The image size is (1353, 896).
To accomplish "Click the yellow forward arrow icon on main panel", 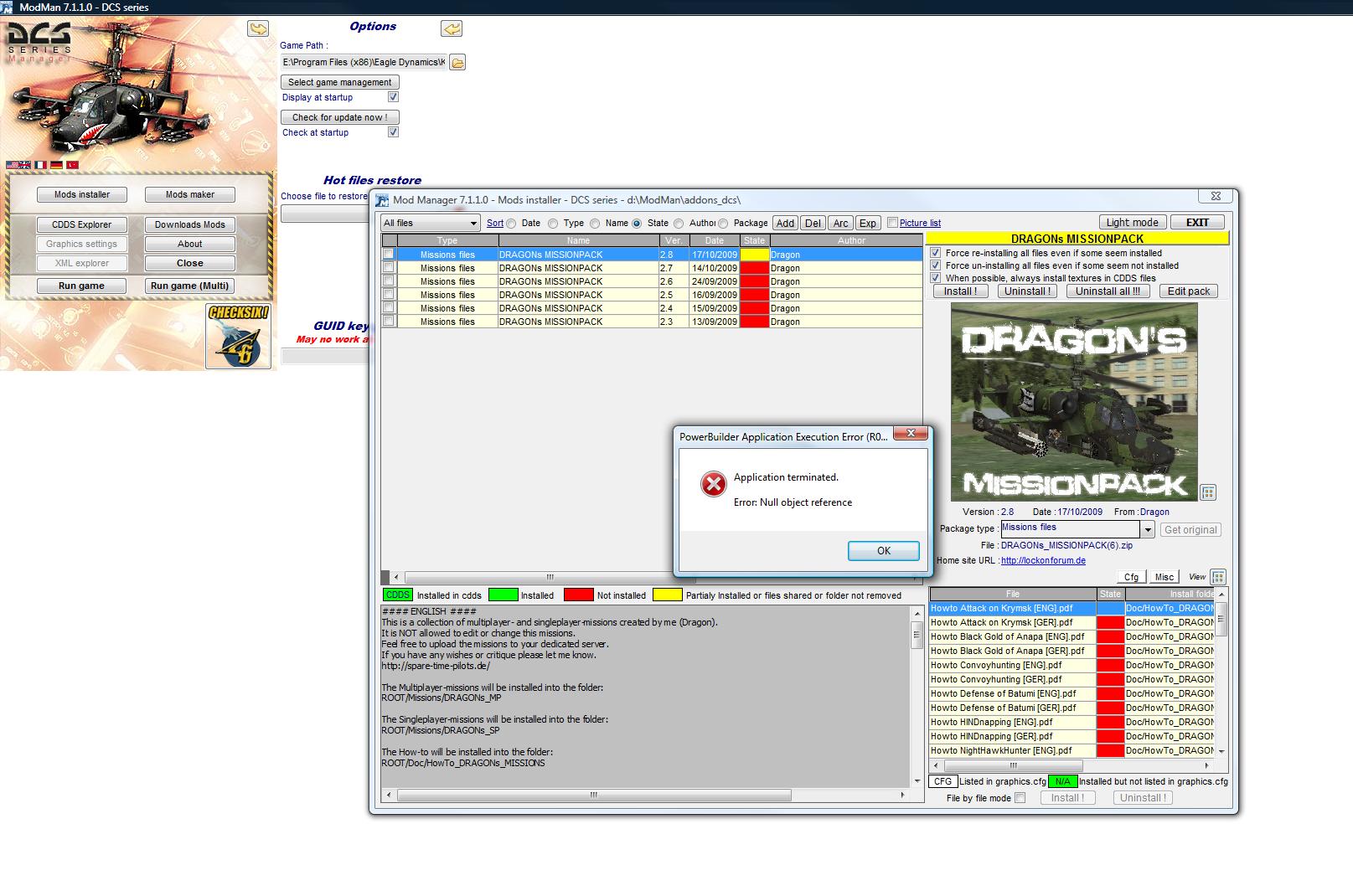I will (x=258, y=29).
